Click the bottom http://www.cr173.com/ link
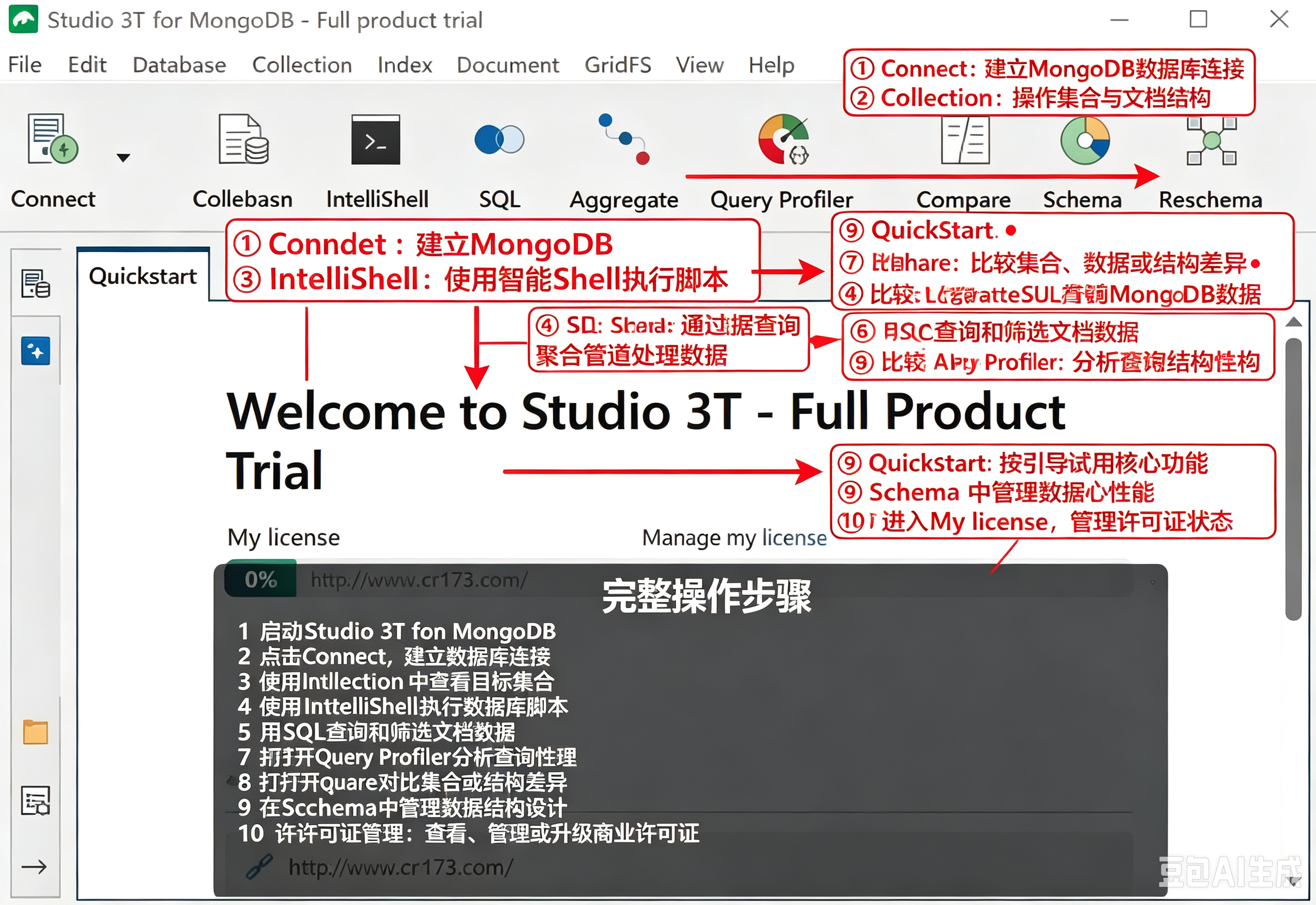This screenshot has width=1316, height=905. coord(400,867)
